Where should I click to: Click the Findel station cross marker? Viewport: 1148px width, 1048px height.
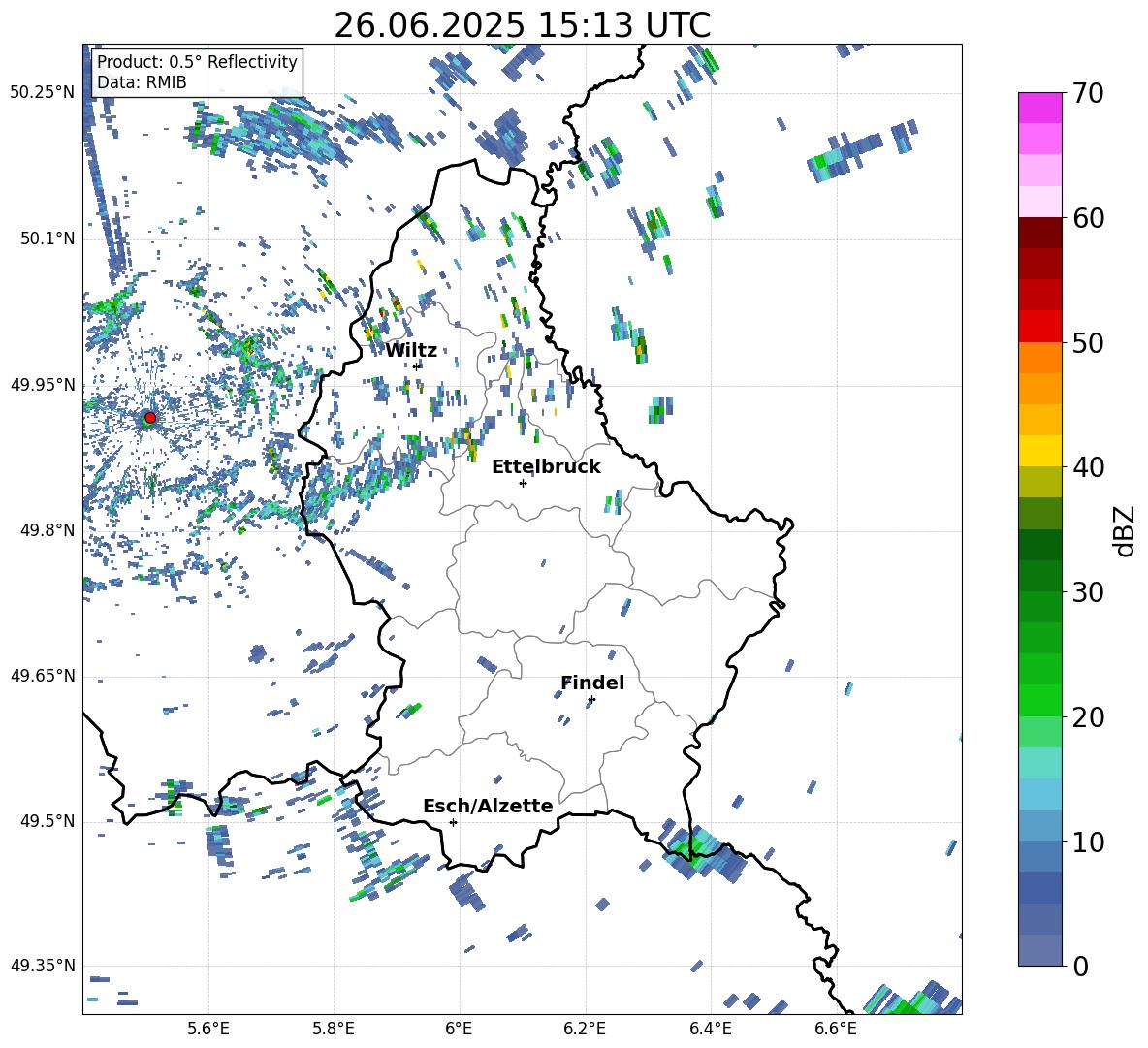pyautogui.click(x=591, y=700)
